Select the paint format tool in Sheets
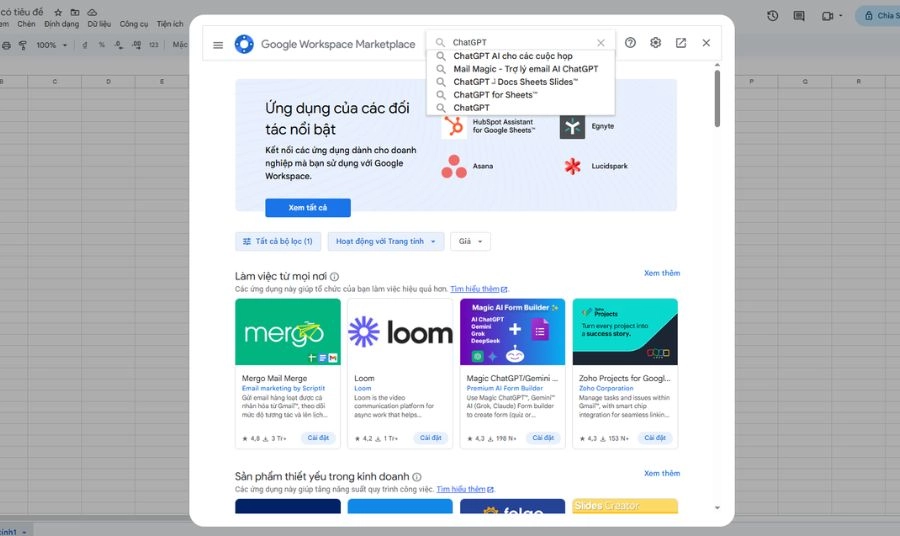This screenshot has height=536, width=900. (x=23, y=45)
